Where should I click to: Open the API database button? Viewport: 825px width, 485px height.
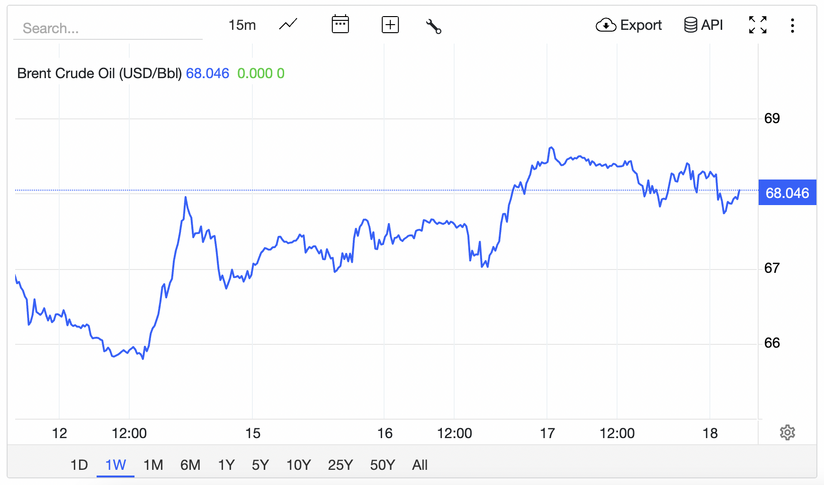point(703,25)
